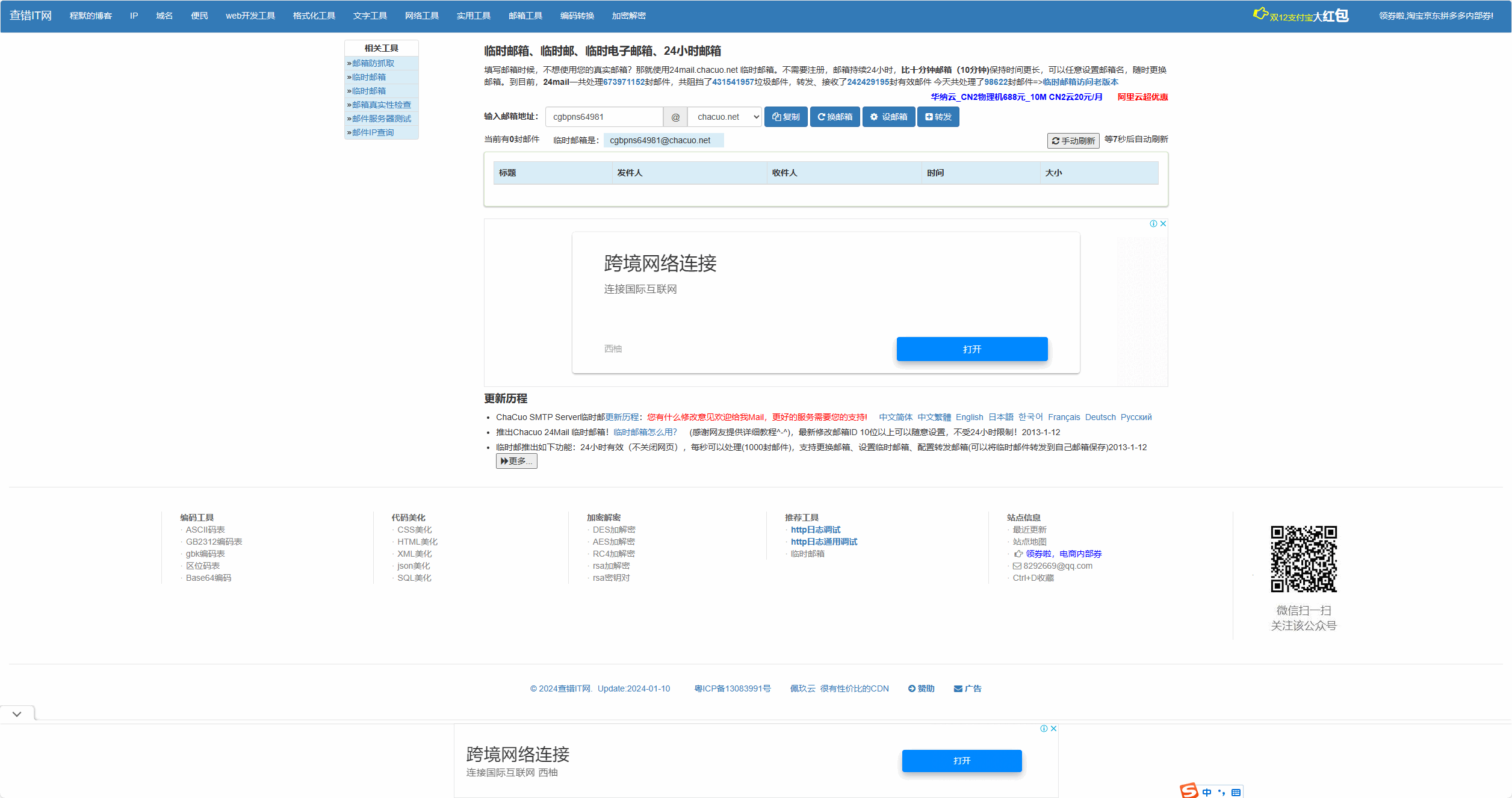Open the 邮箱工具 menu
Viewport: 1512px width, 798px height.
pyautogui.click(x=525, y=16)
